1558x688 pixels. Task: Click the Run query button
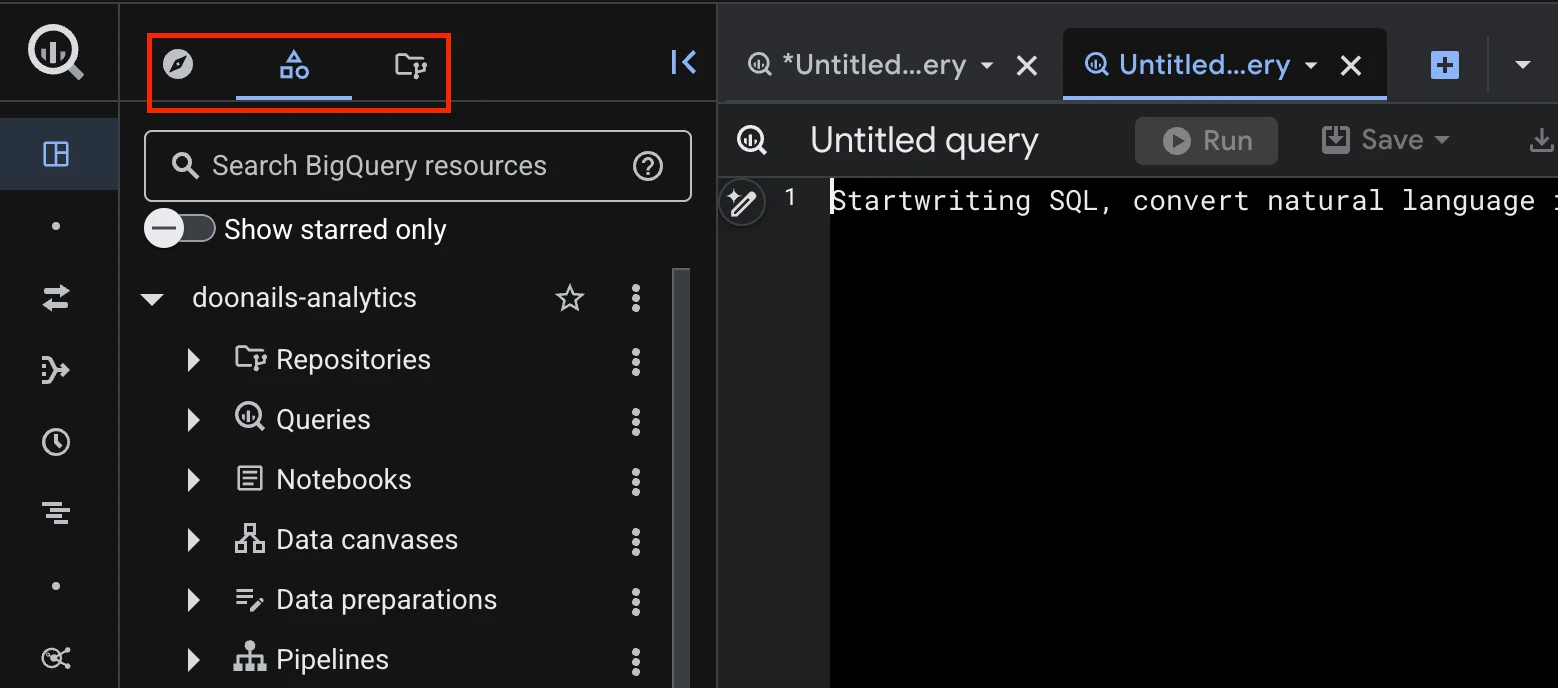click(1206, 141)
